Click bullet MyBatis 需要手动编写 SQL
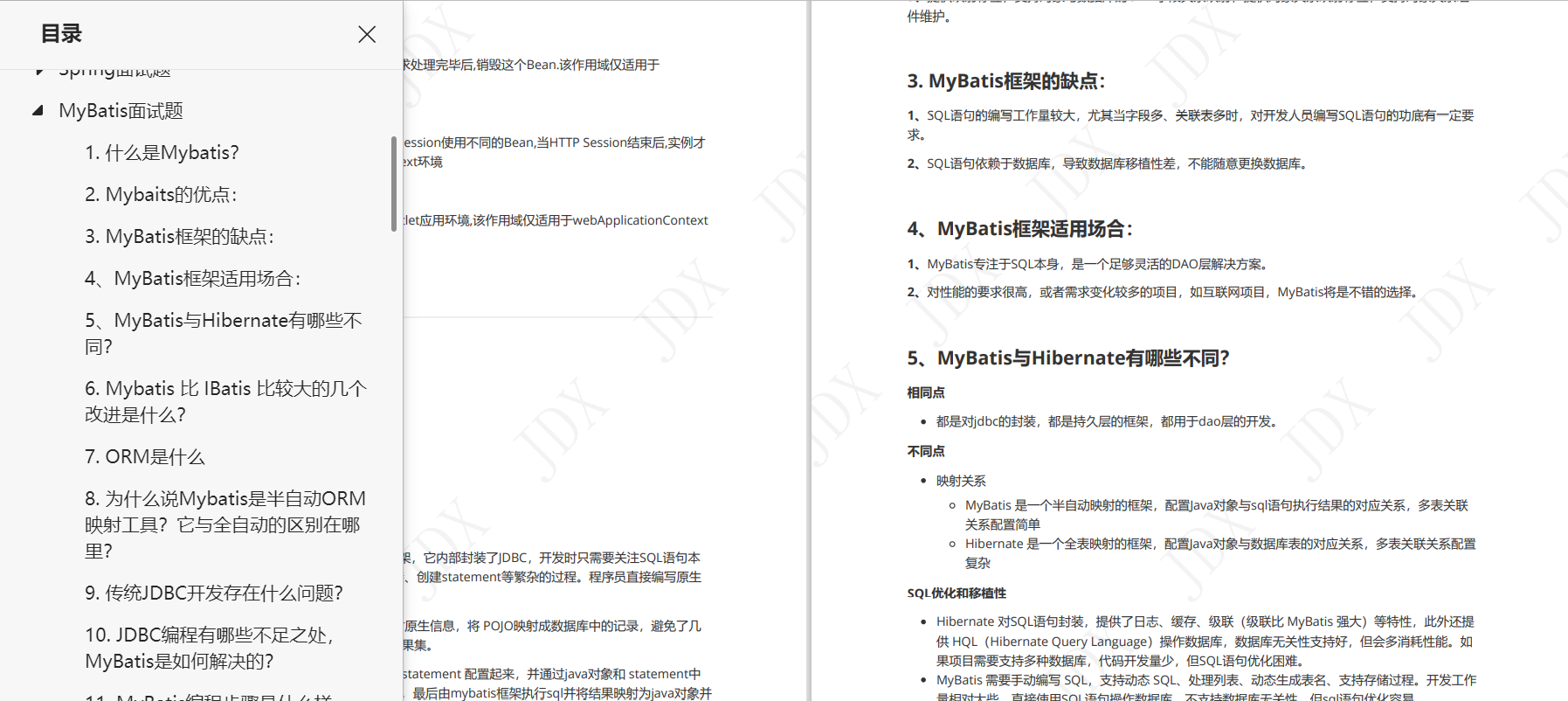Screen dimensions: 1568x701 (1206, 689)
